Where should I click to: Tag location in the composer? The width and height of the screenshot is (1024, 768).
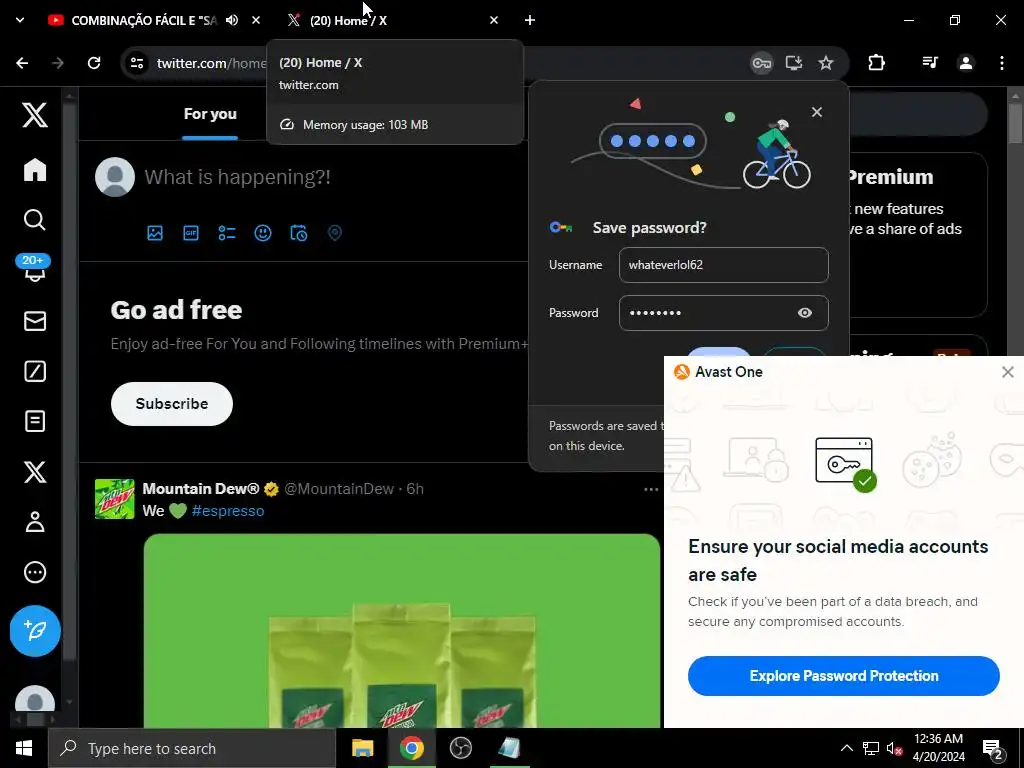click(334, 233)
